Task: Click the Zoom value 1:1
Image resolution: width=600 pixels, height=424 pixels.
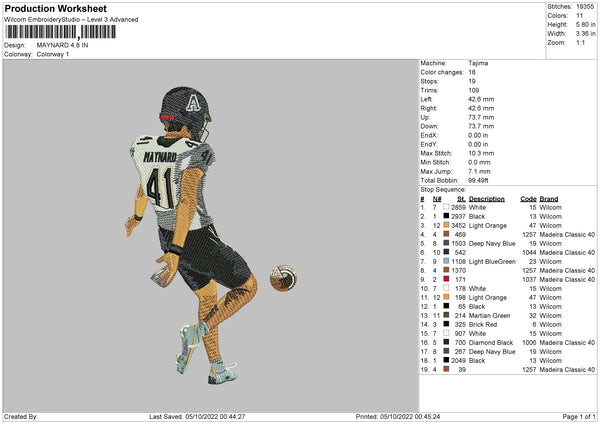Action: coord(580,42)
